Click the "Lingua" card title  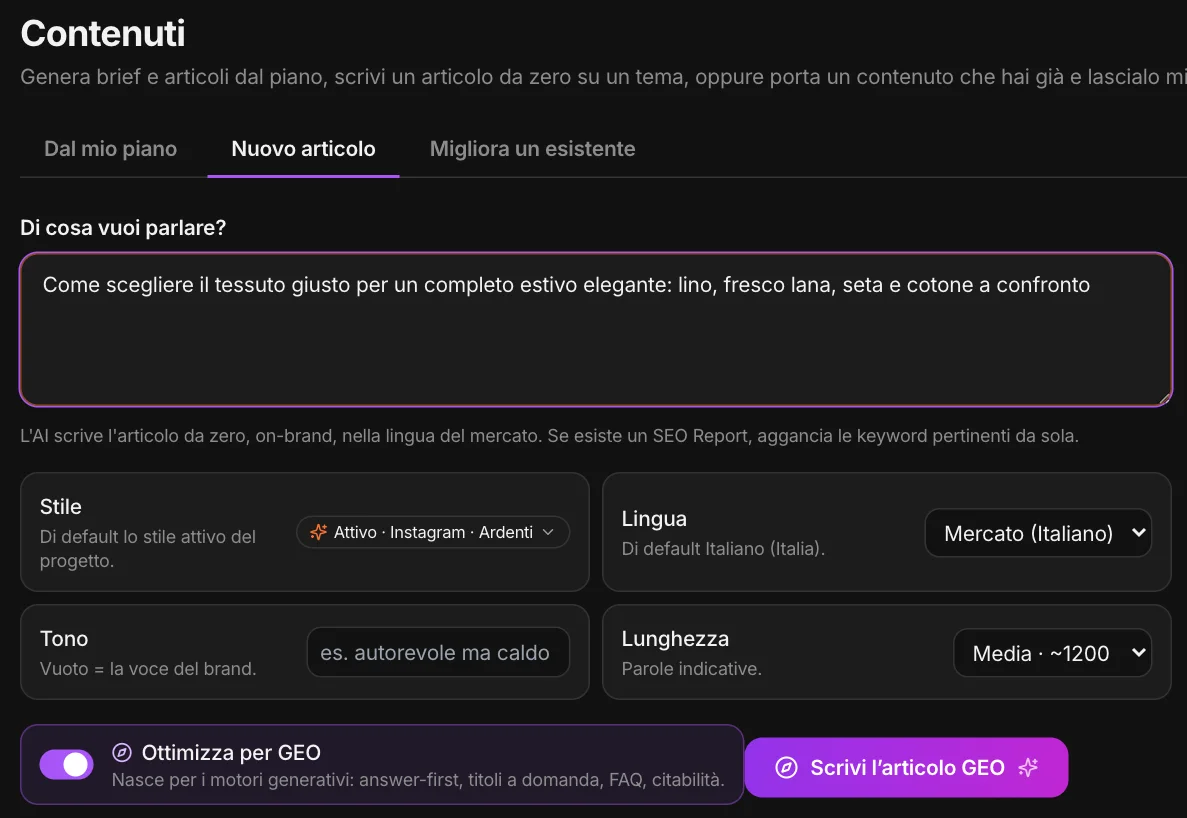point(654,519)
